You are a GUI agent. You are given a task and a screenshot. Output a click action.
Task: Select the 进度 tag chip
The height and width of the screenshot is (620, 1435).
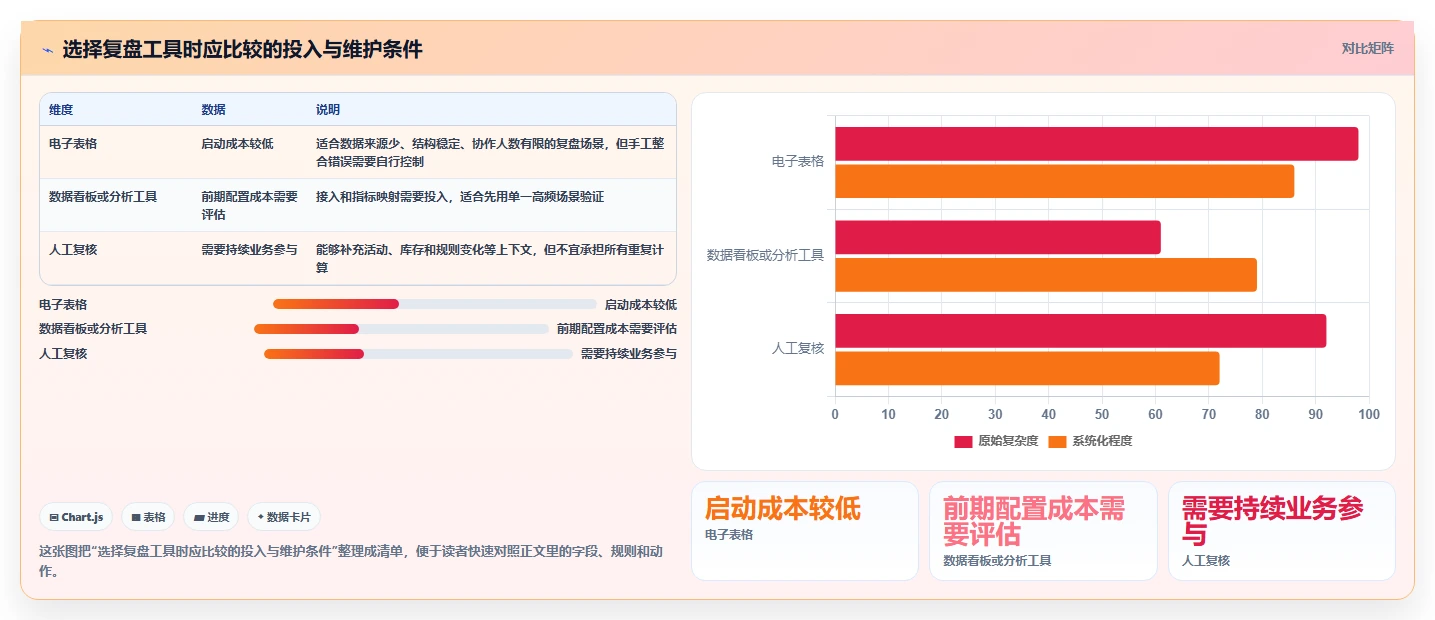click(x=211, y=517)
